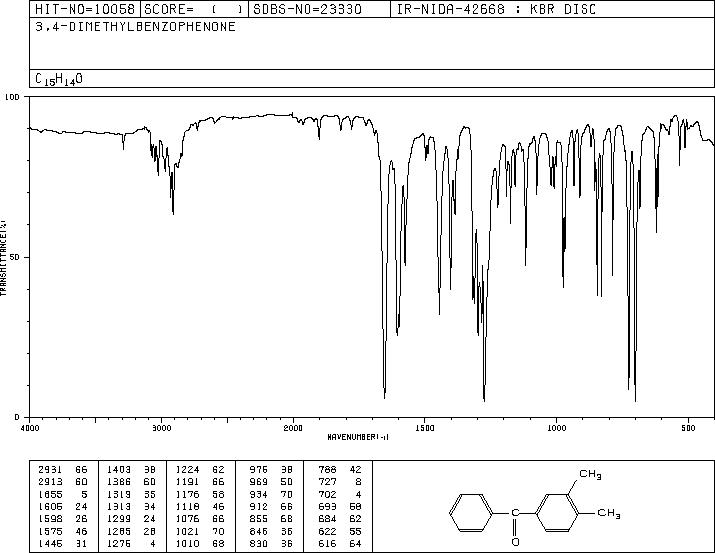Click the 1319 peak entry in the table
This screenshot has width=715, height=553.
click(x=131, y=494)
